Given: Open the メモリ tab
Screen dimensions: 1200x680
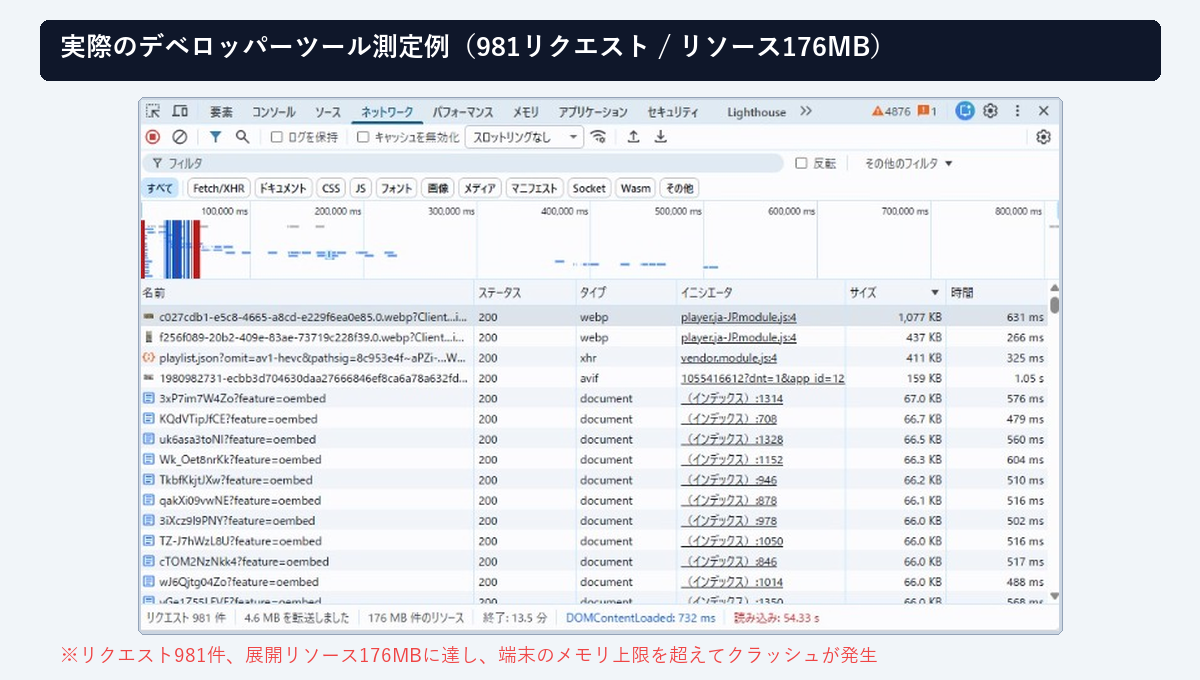Looking at the screenshot, I should click(x=526, y=112).
